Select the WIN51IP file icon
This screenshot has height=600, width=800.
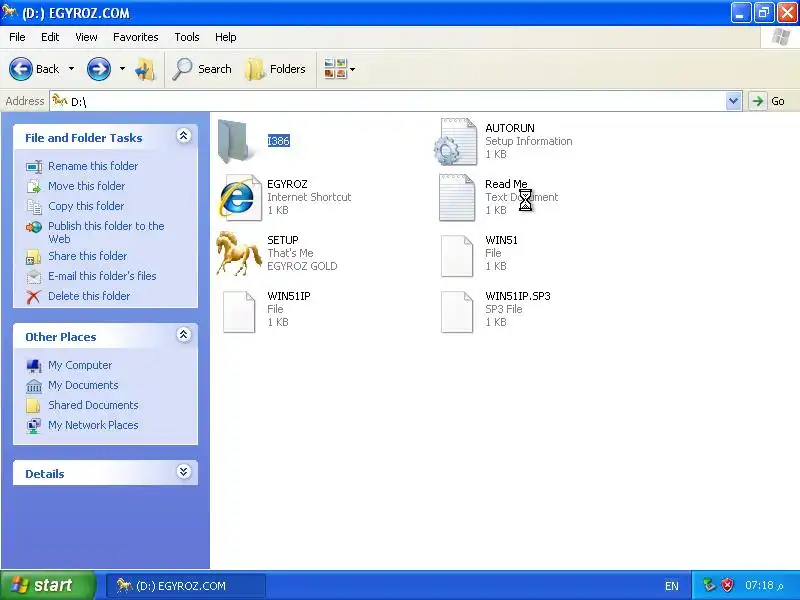pyautogui.click(x=239, y=312)
